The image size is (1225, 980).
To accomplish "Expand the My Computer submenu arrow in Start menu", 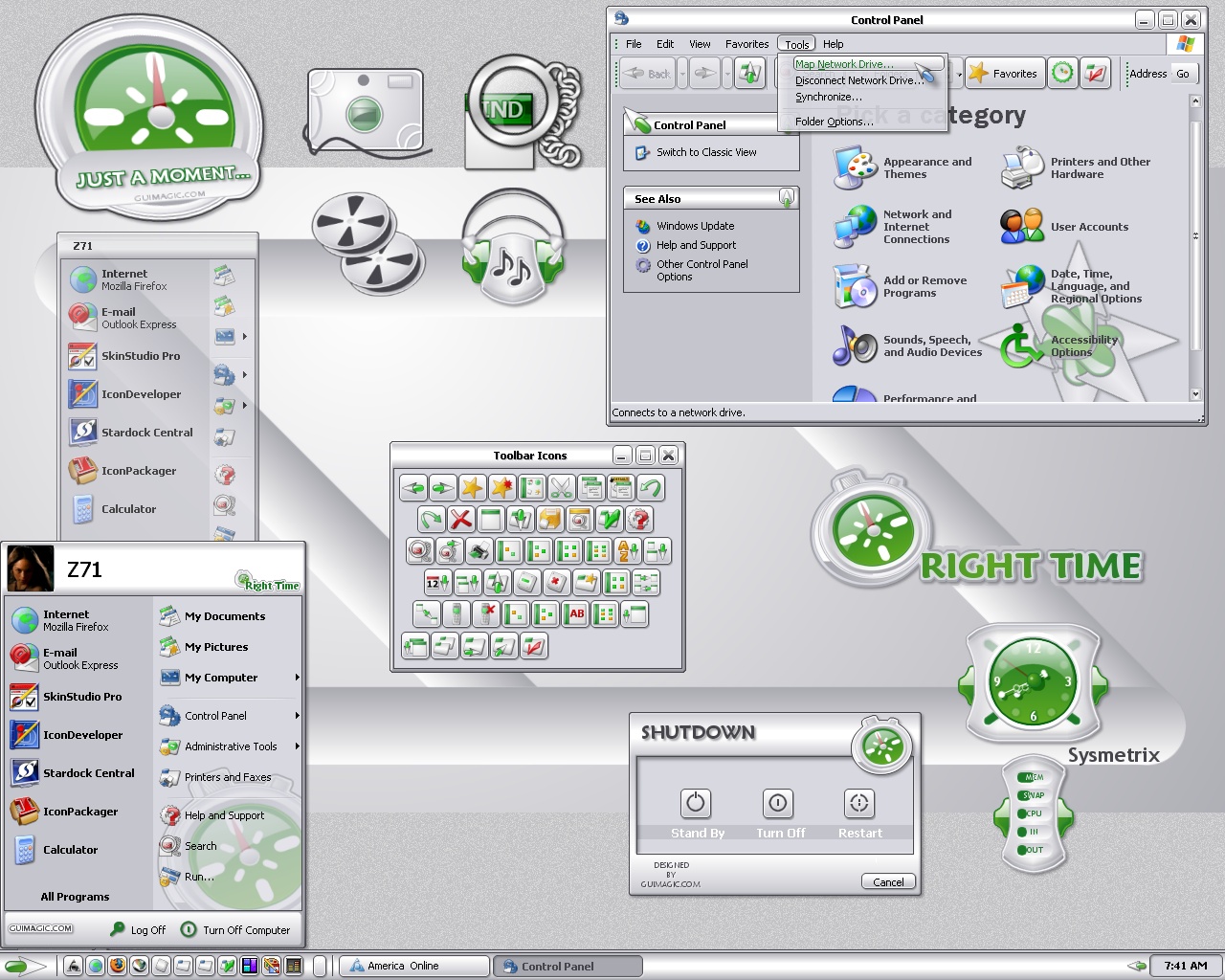I will [298, 678].
